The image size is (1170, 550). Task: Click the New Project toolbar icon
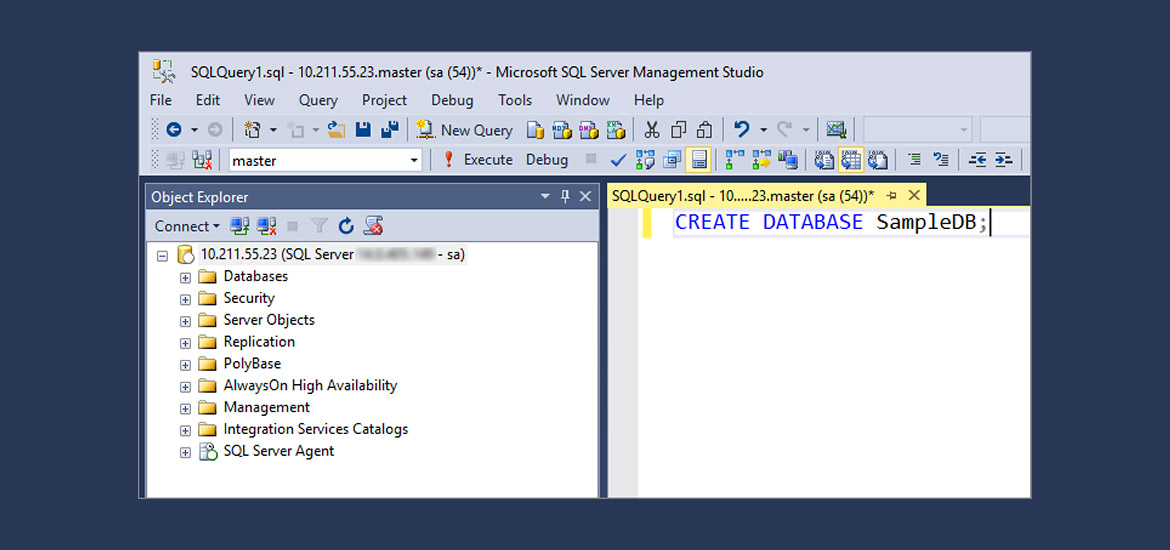click(x=252, y=130)
